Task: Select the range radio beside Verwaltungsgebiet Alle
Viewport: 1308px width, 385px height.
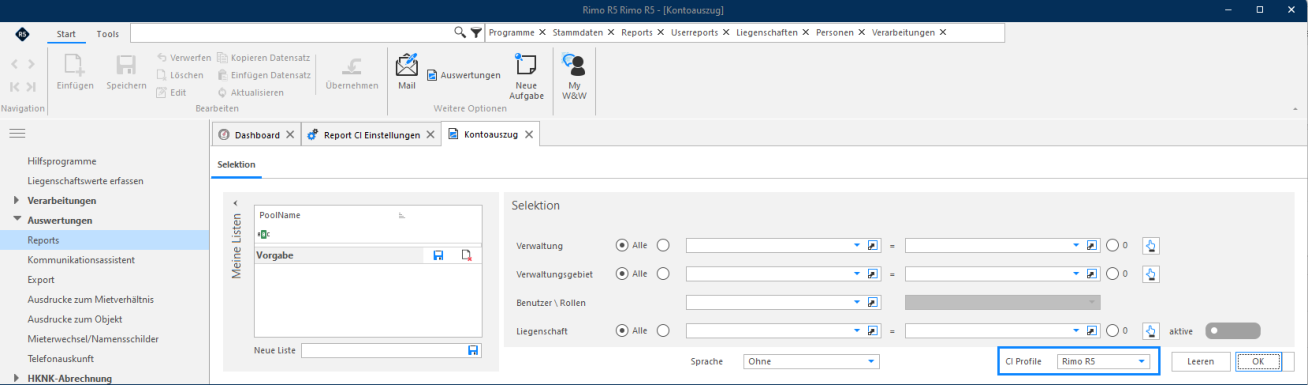Action: (662, 273)
